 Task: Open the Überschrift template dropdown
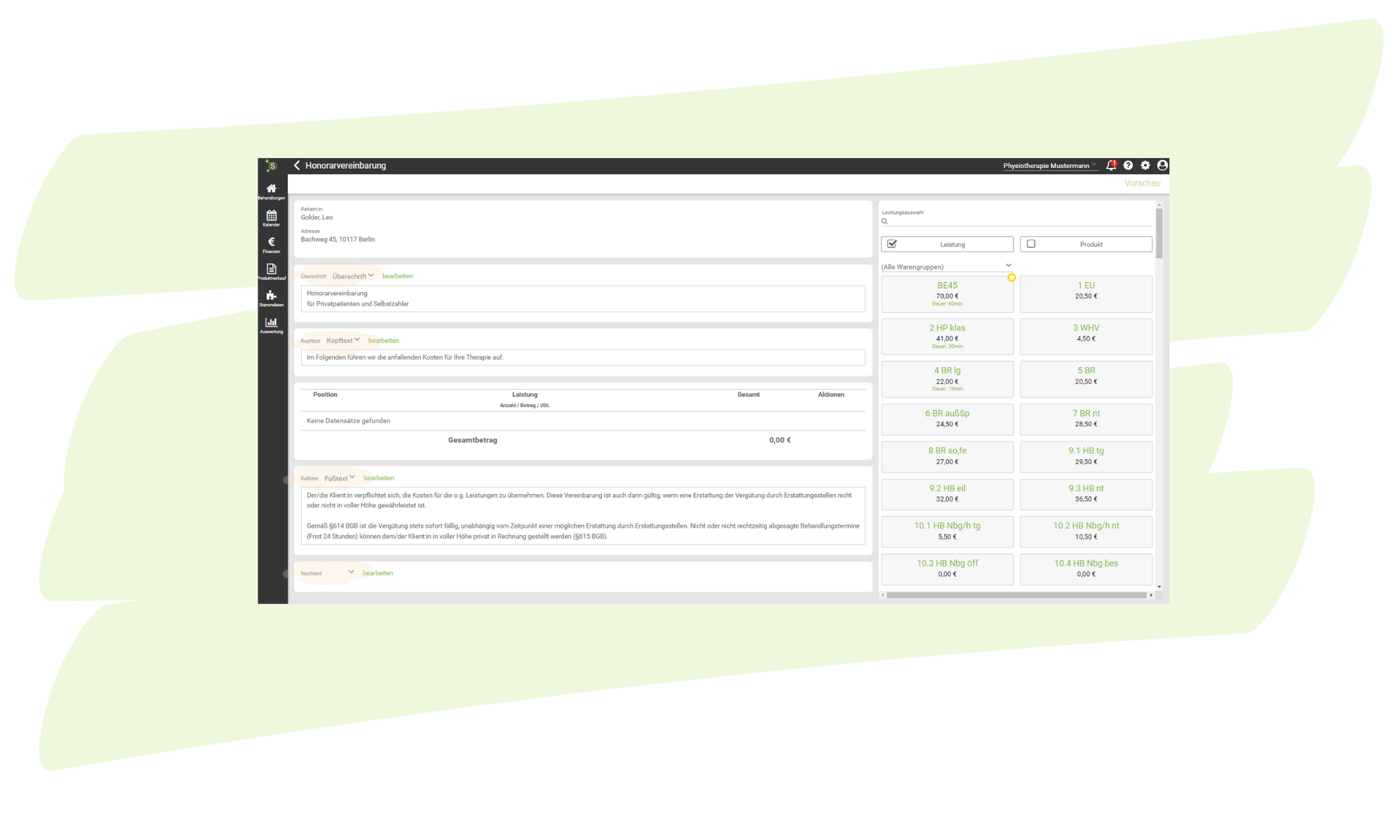[x=352, y=276]
